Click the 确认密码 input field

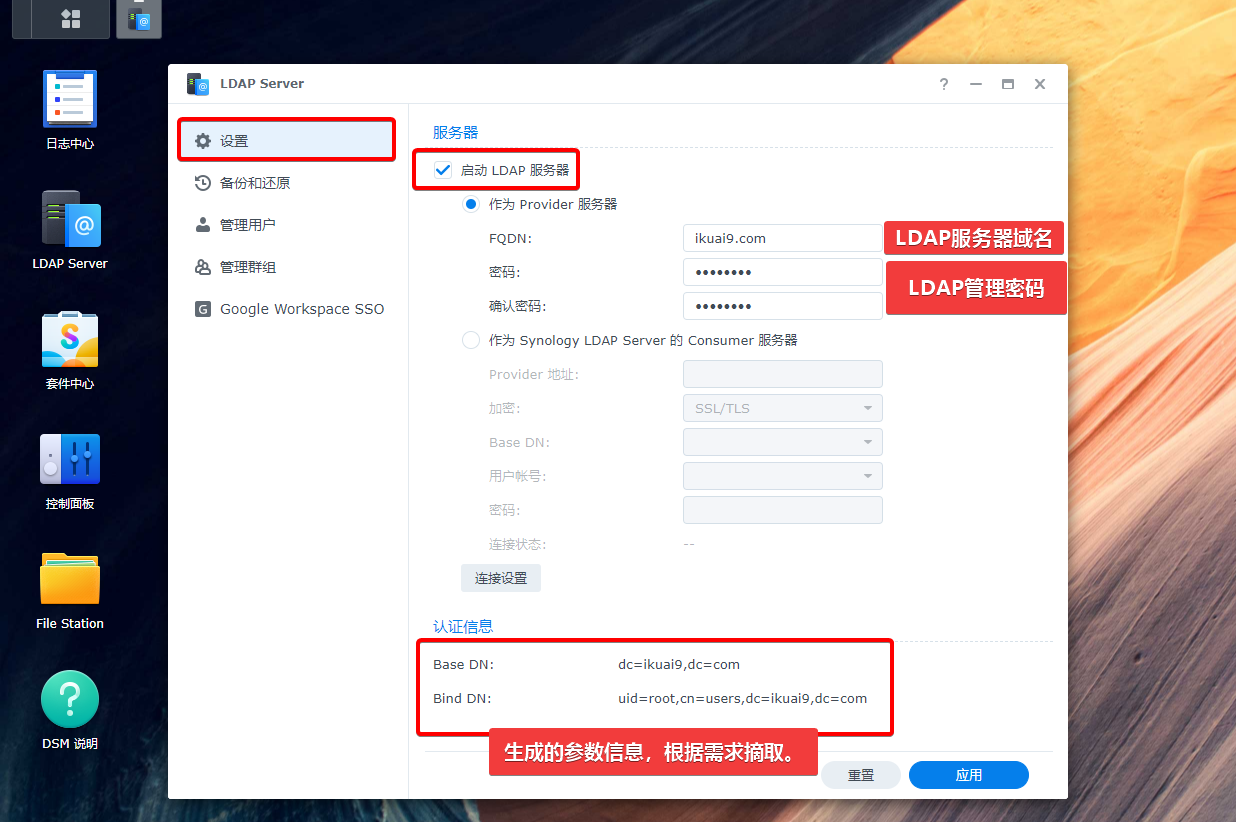[783, 306]
